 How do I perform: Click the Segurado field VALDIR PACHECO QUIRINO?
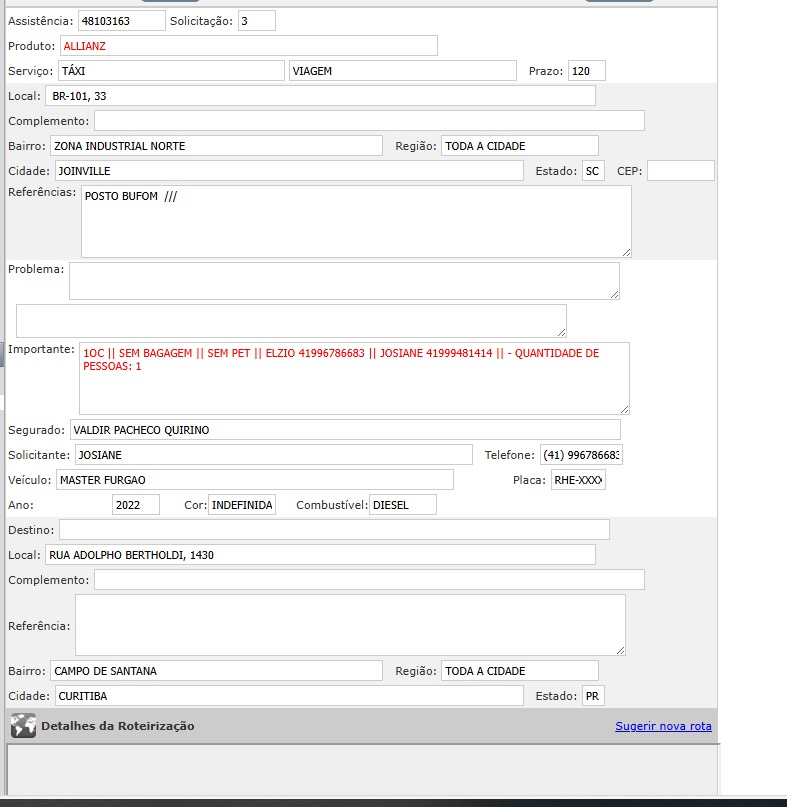click(345, 430)
